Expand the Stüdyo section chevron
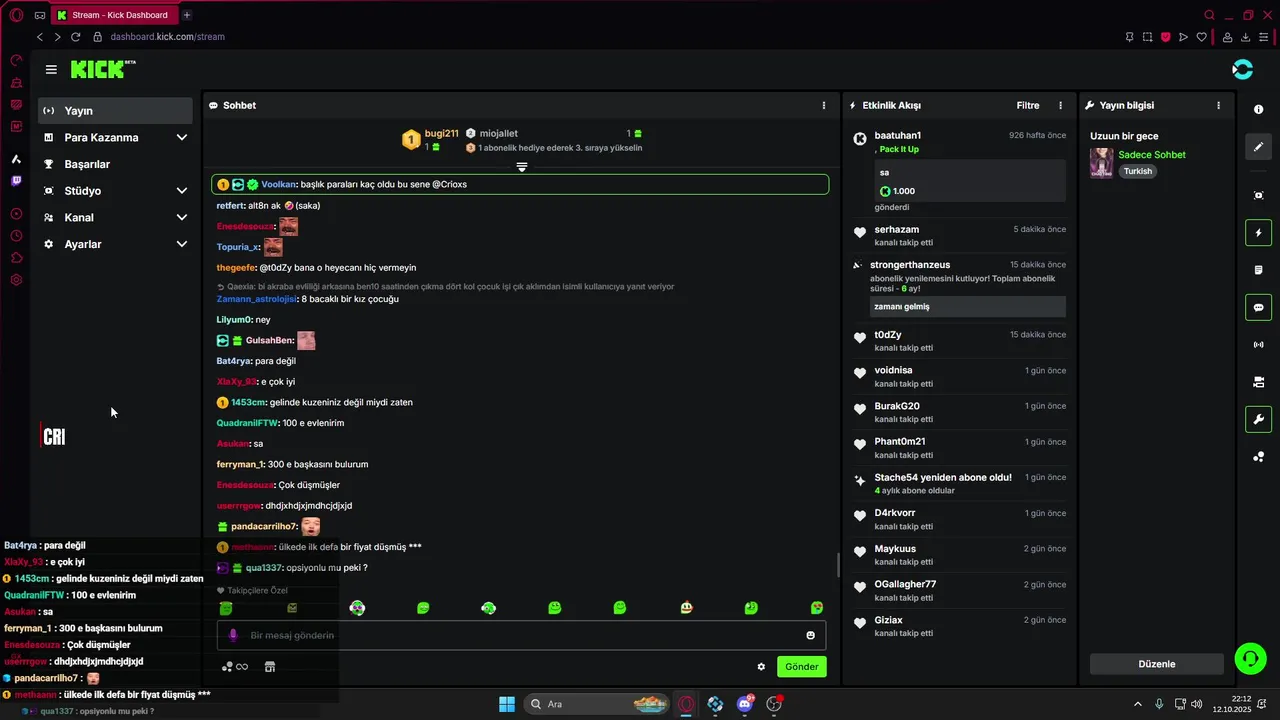The image size is (1280, 720). 181,191
